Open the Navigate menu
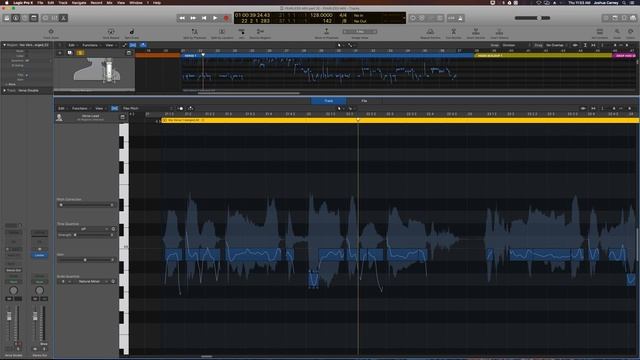This screenshot has height=360, width=640. [x=79, y=2]
